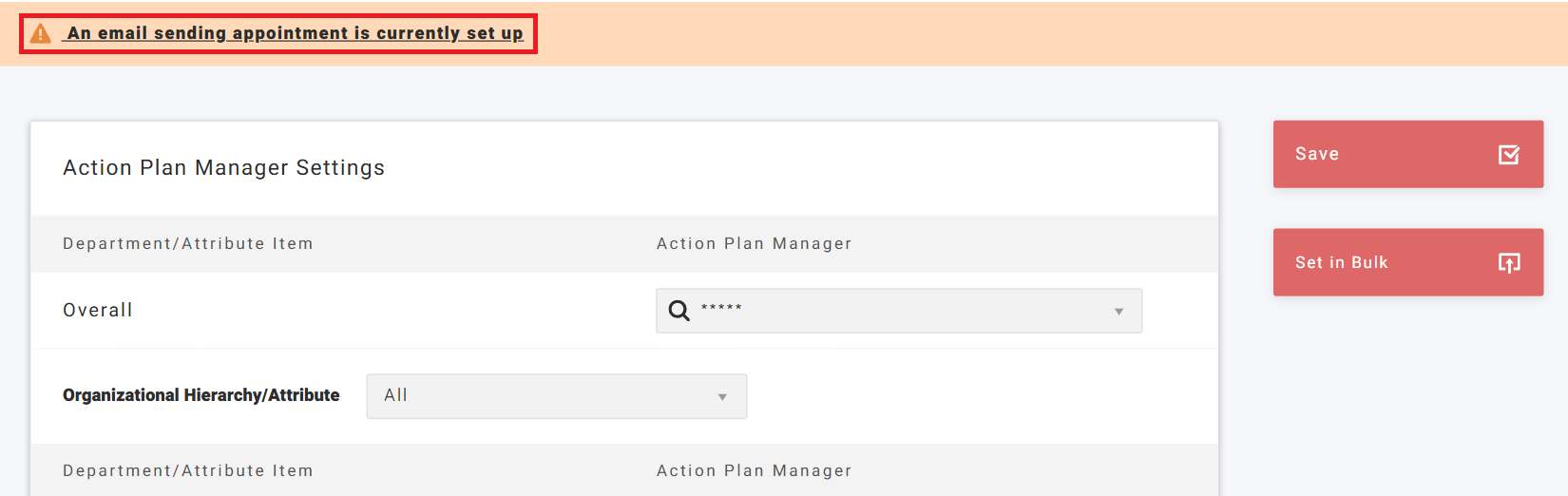Click the 'Organizational Hierarchy/Attribute' label
This screenshot has width=1568, height=496.
click(x=201, y=395)
